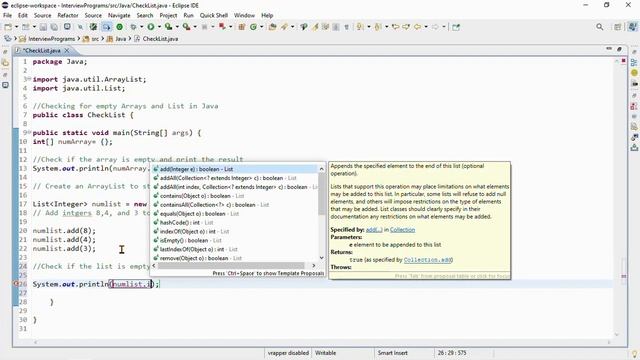Select the hashCode() : int proposal
Viewport: 640px width, 360px height.
point(234,222)
